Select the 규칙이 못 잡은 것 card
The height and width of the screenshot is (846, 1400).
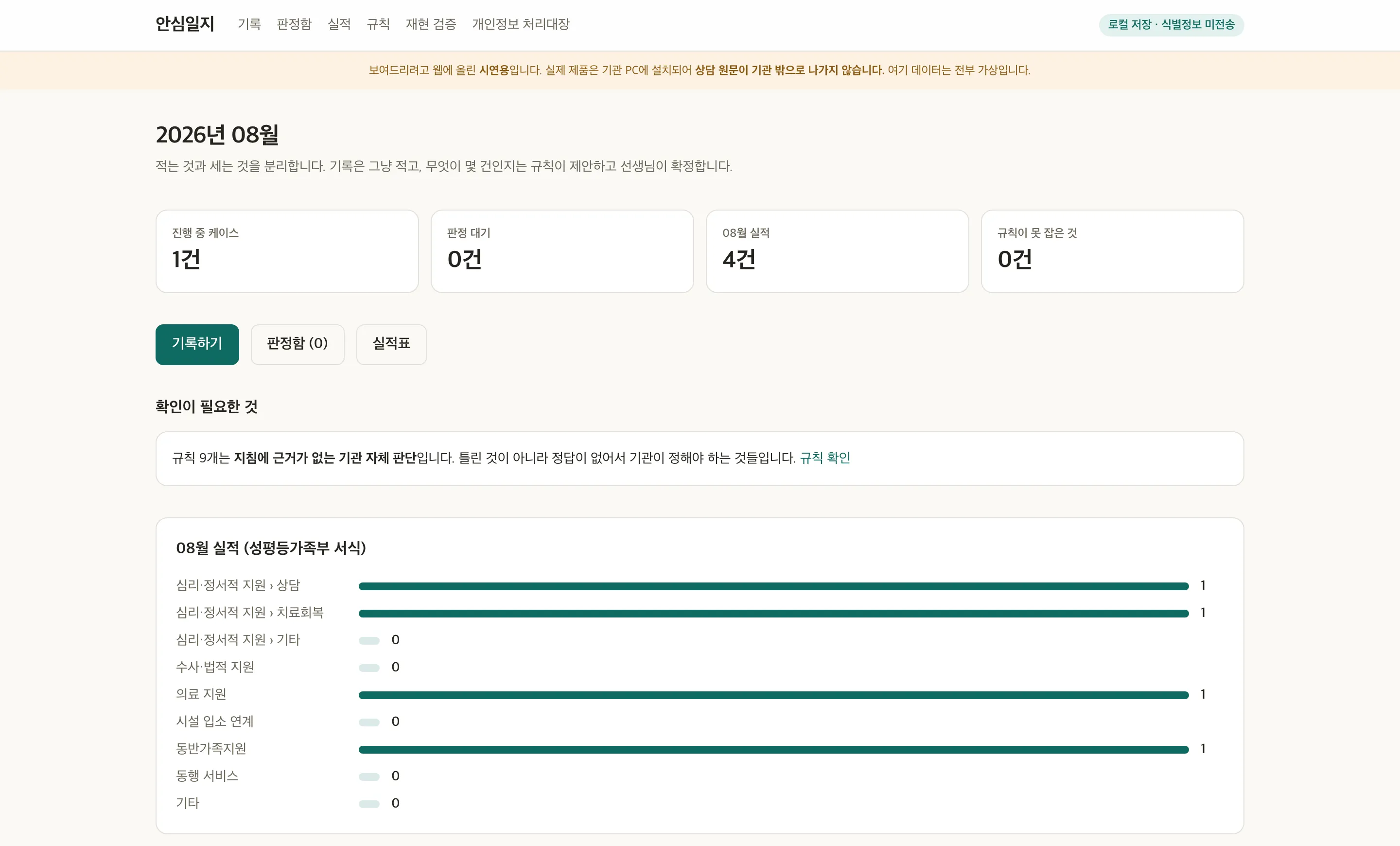tap(1112, 251)
